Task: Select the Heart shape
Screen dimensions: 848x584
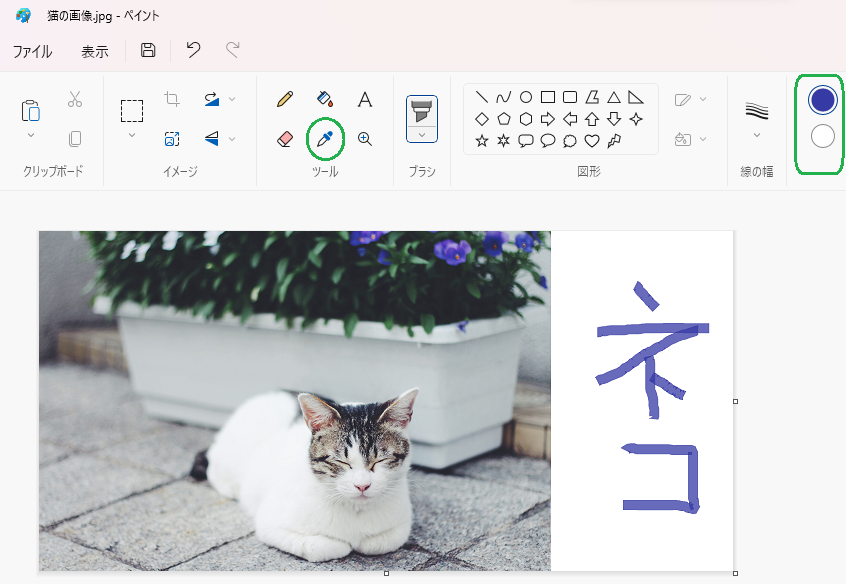Action: [592, 141]
